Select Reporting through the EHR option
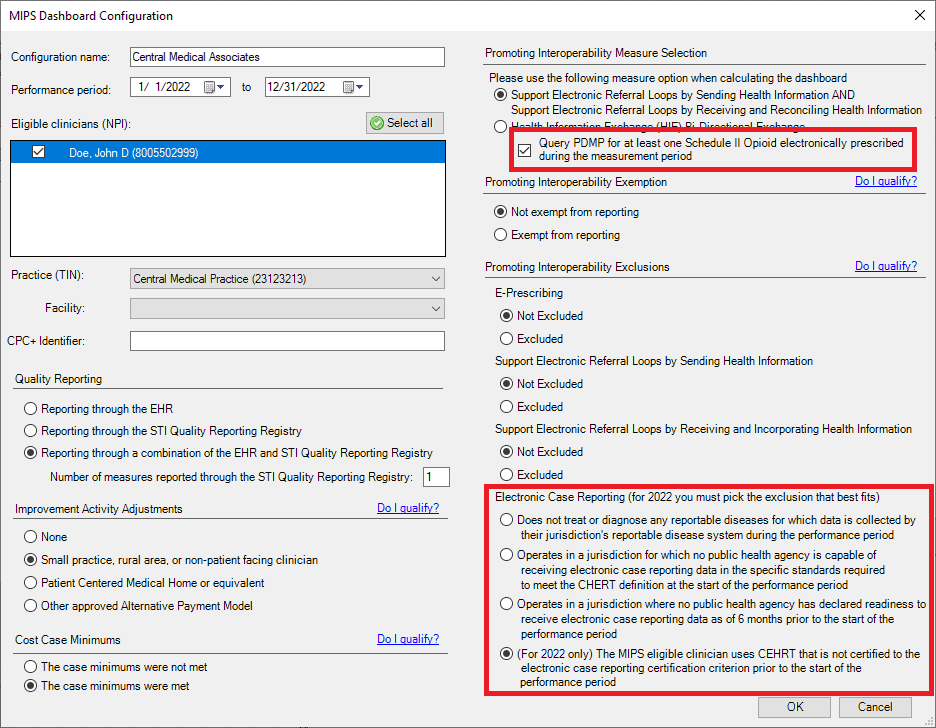Viewport: 936px width, 728px height. pyautogui.click(x=31, y=409)
